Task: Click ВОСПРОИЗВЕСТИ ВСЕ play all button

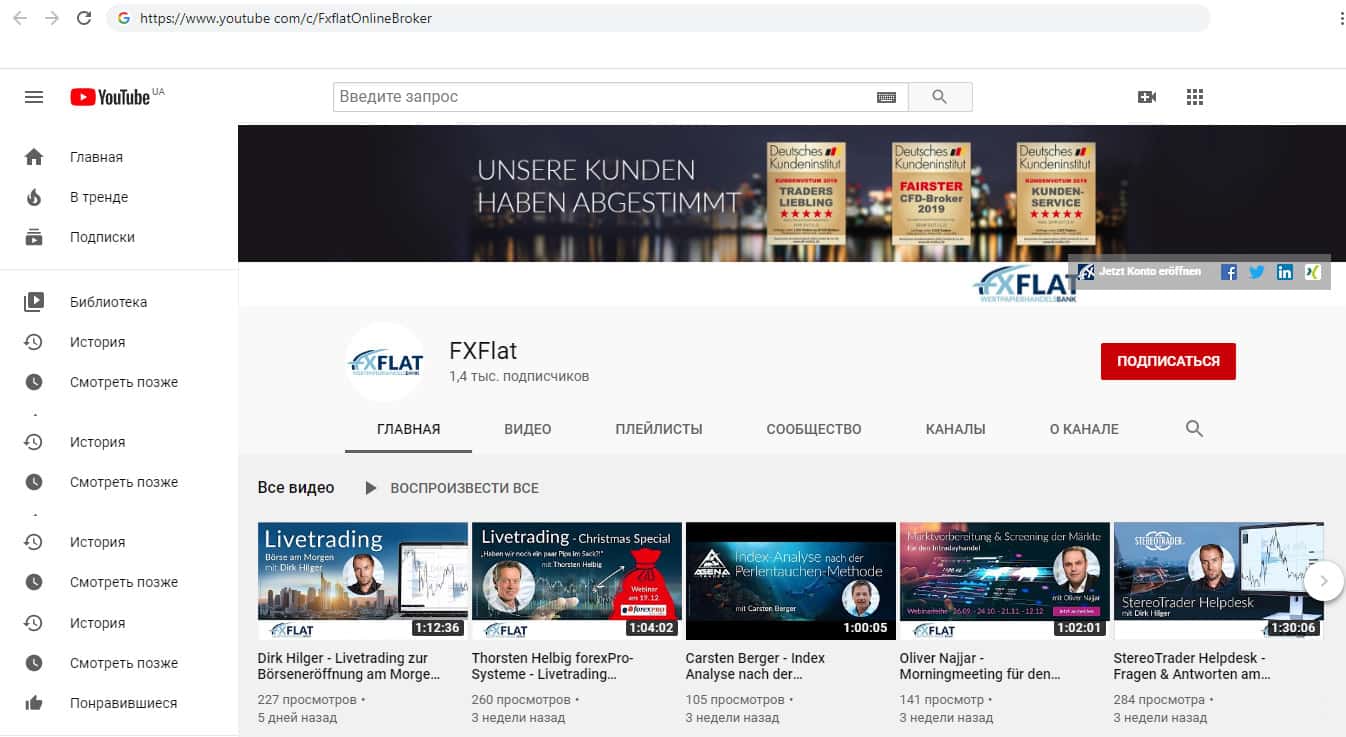Action: point(452,488)
